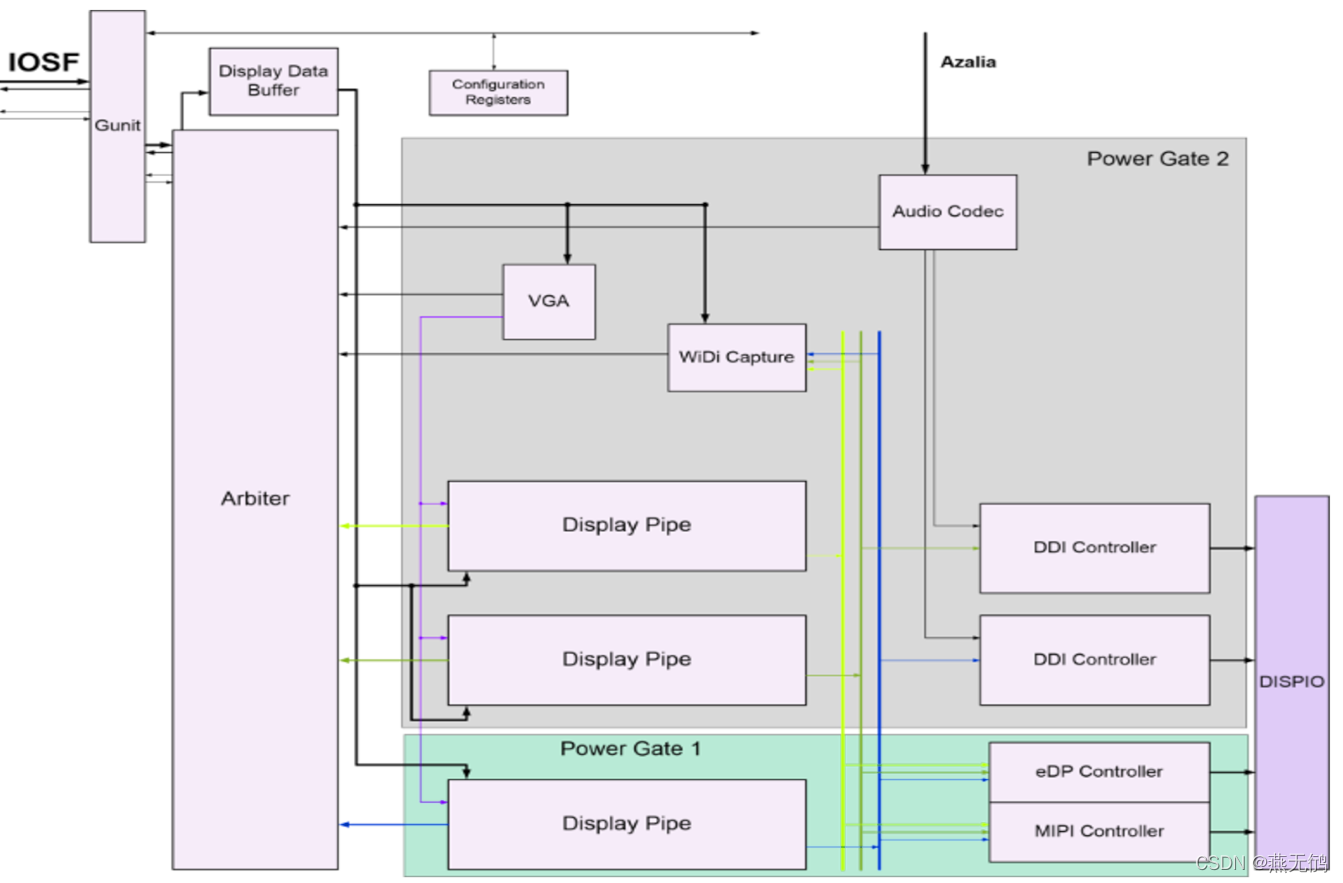The width and height of the screenshot is (1343, 883).
Task: Click the Audio Codec block
Action: click(948, 212)
